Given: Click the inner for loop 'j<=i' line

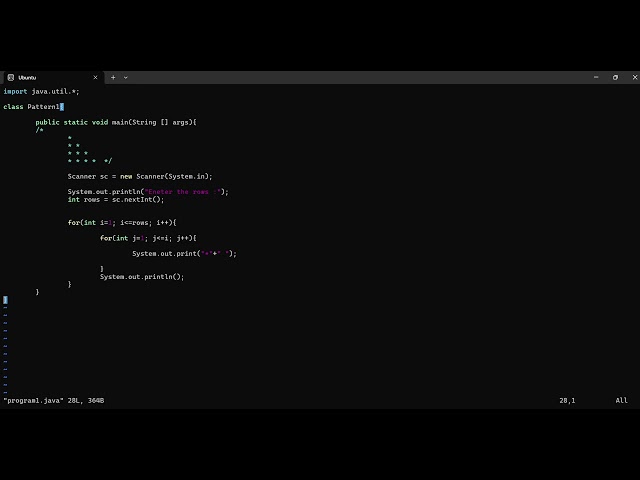Looking at the screenshot, I should click(x=148, y=238).
